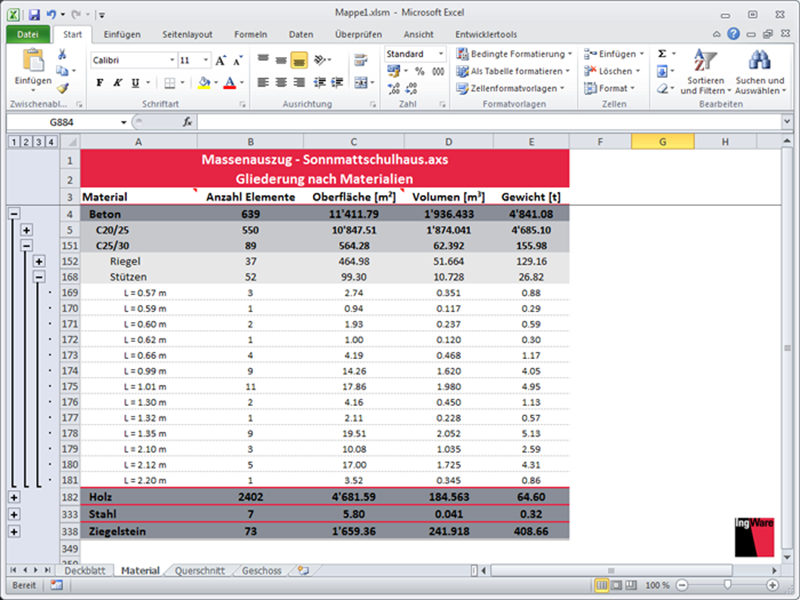The image size is (800, 600).
Task: Toggle bold formatting (F)
Action: coord(100,83)
